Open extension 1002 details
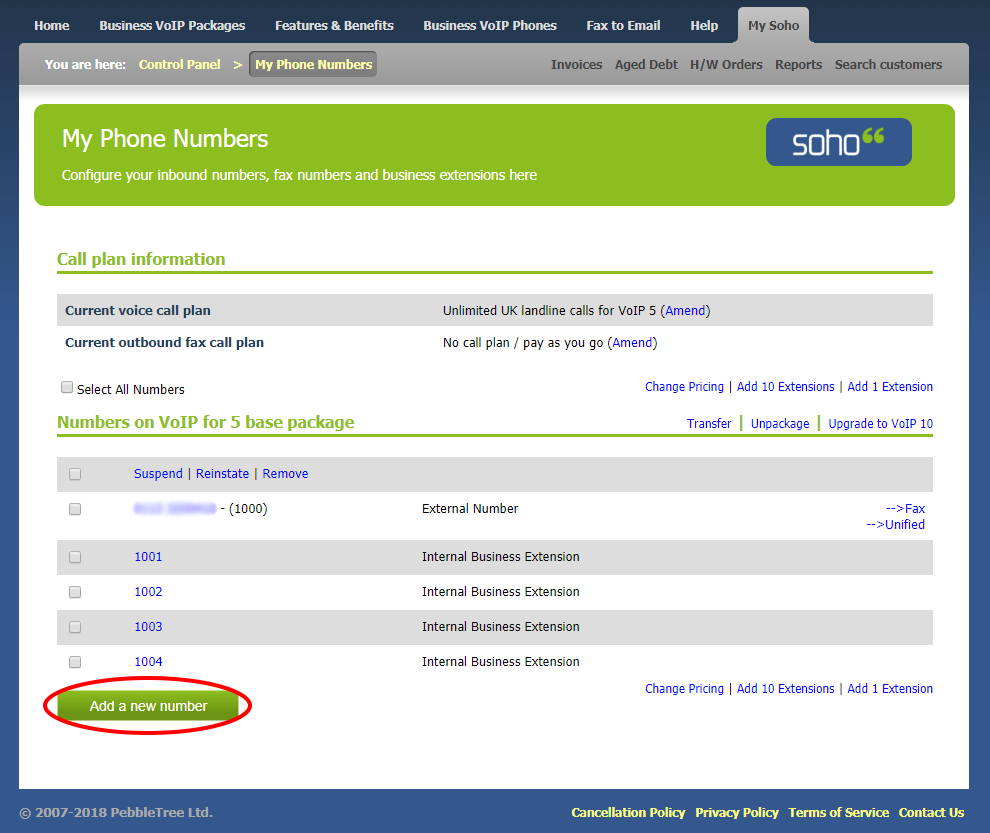 (148, 592)
